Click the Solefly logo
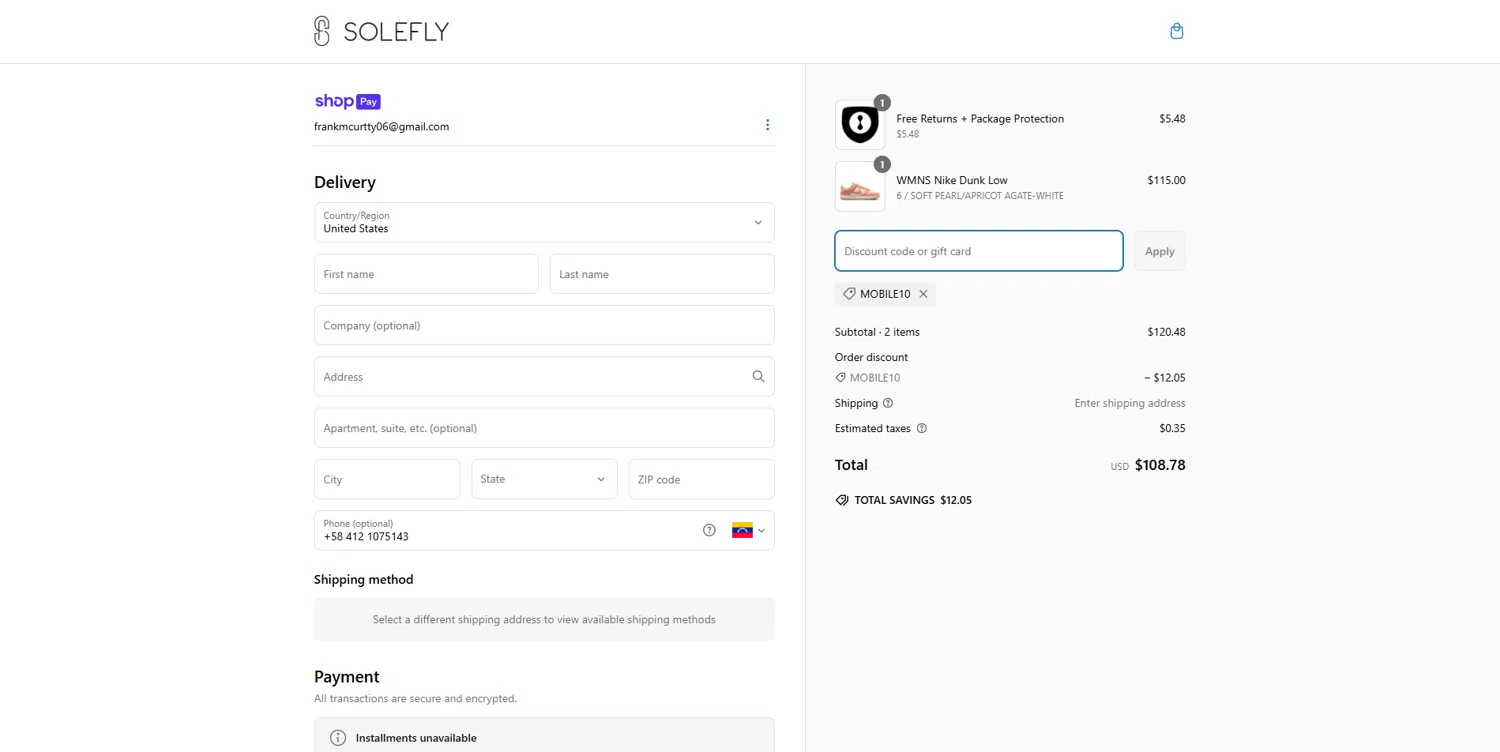 [x=381, y=31]
